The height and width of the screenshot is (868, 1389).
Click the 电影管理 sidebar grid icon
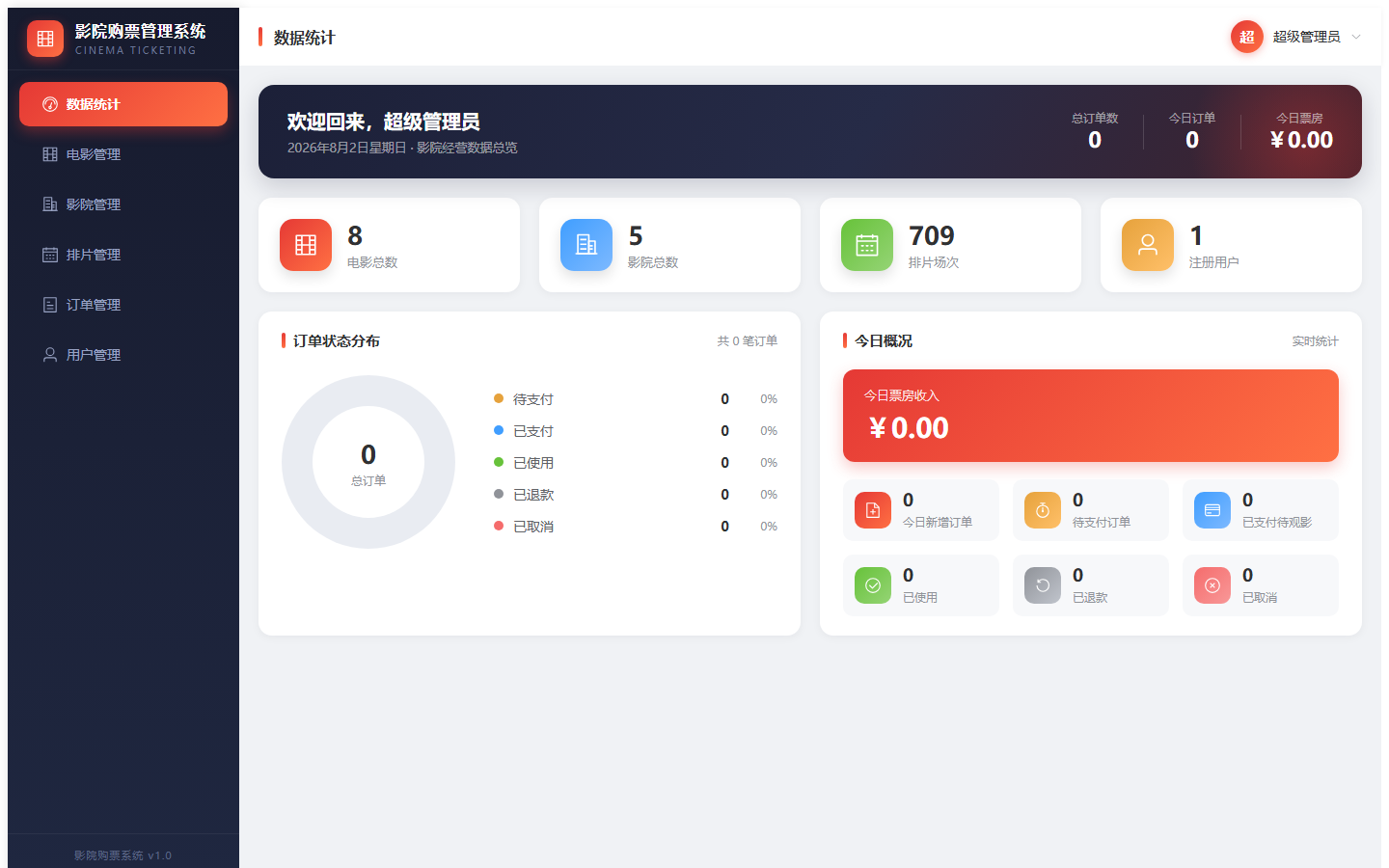[50, 154]
